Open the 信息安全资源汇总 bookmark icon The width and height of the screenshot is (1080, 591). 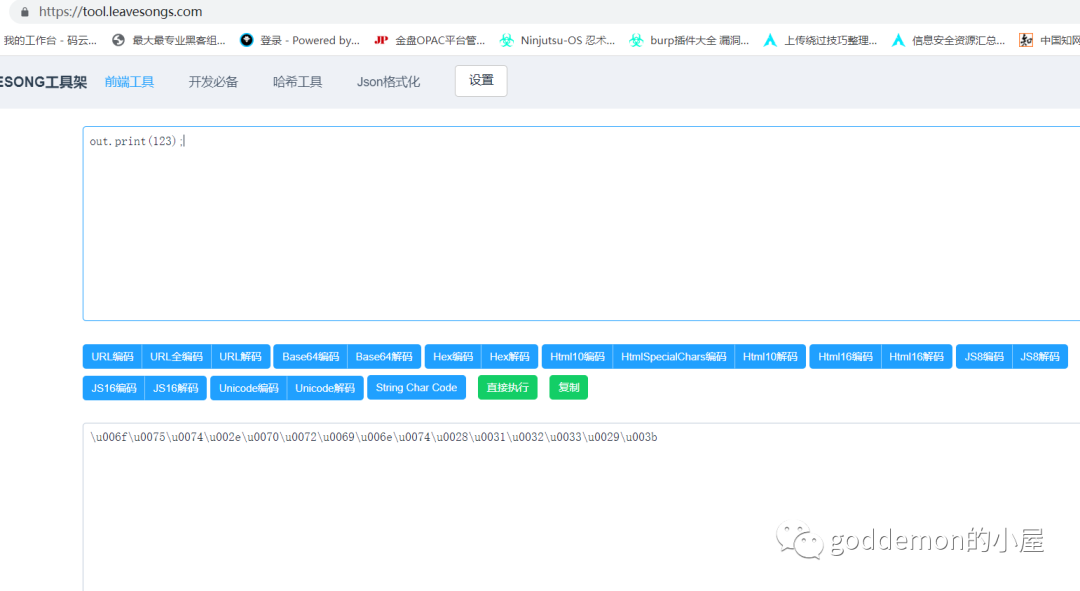tap(898, 41)
